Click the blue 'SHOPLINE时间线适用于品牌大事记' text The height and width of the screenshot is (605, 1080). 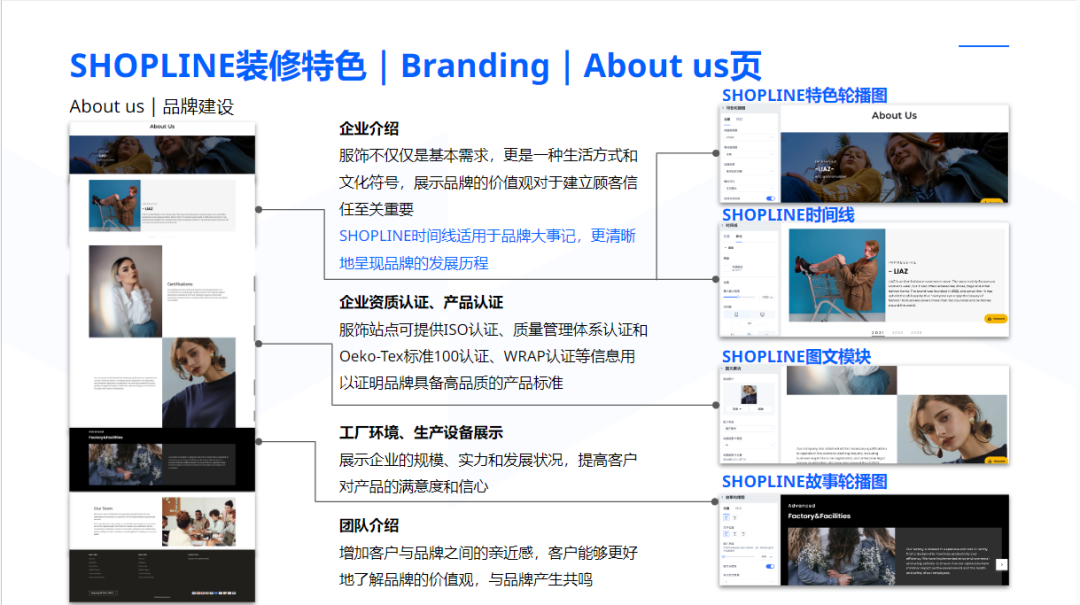(457, 236)
